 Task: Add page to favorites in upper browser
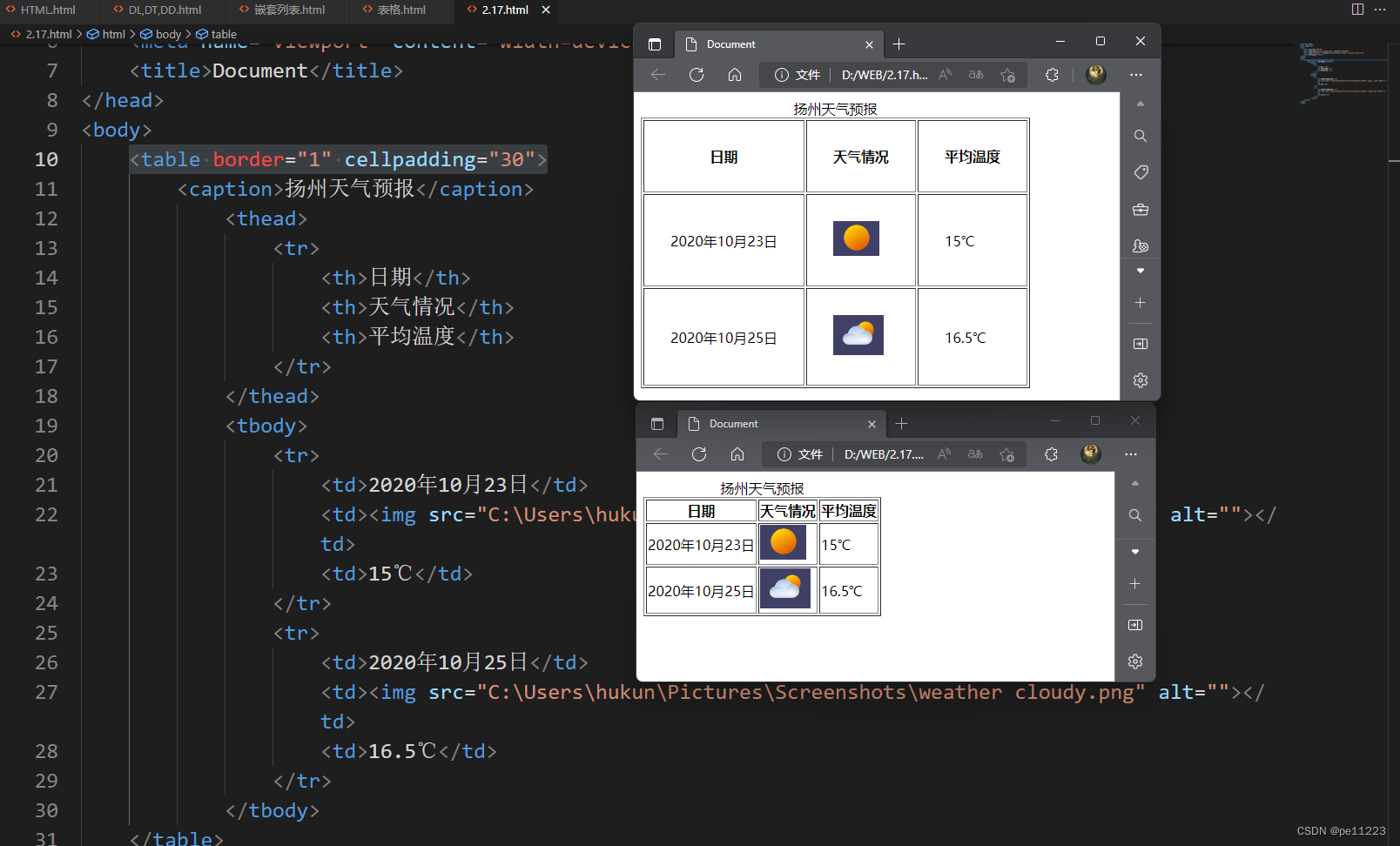(1007, 75)
